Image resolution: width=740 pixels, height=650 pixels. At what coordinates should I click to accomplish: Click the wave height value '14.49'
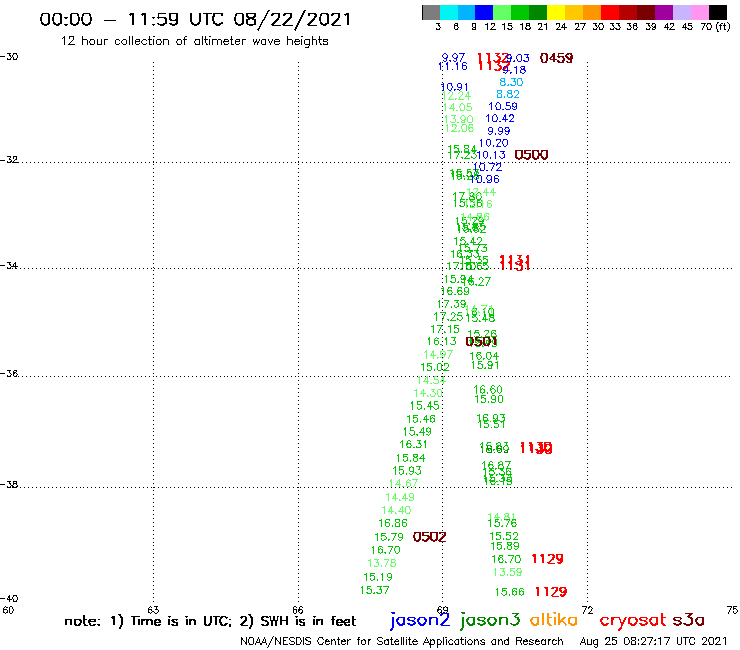(400, 497)
